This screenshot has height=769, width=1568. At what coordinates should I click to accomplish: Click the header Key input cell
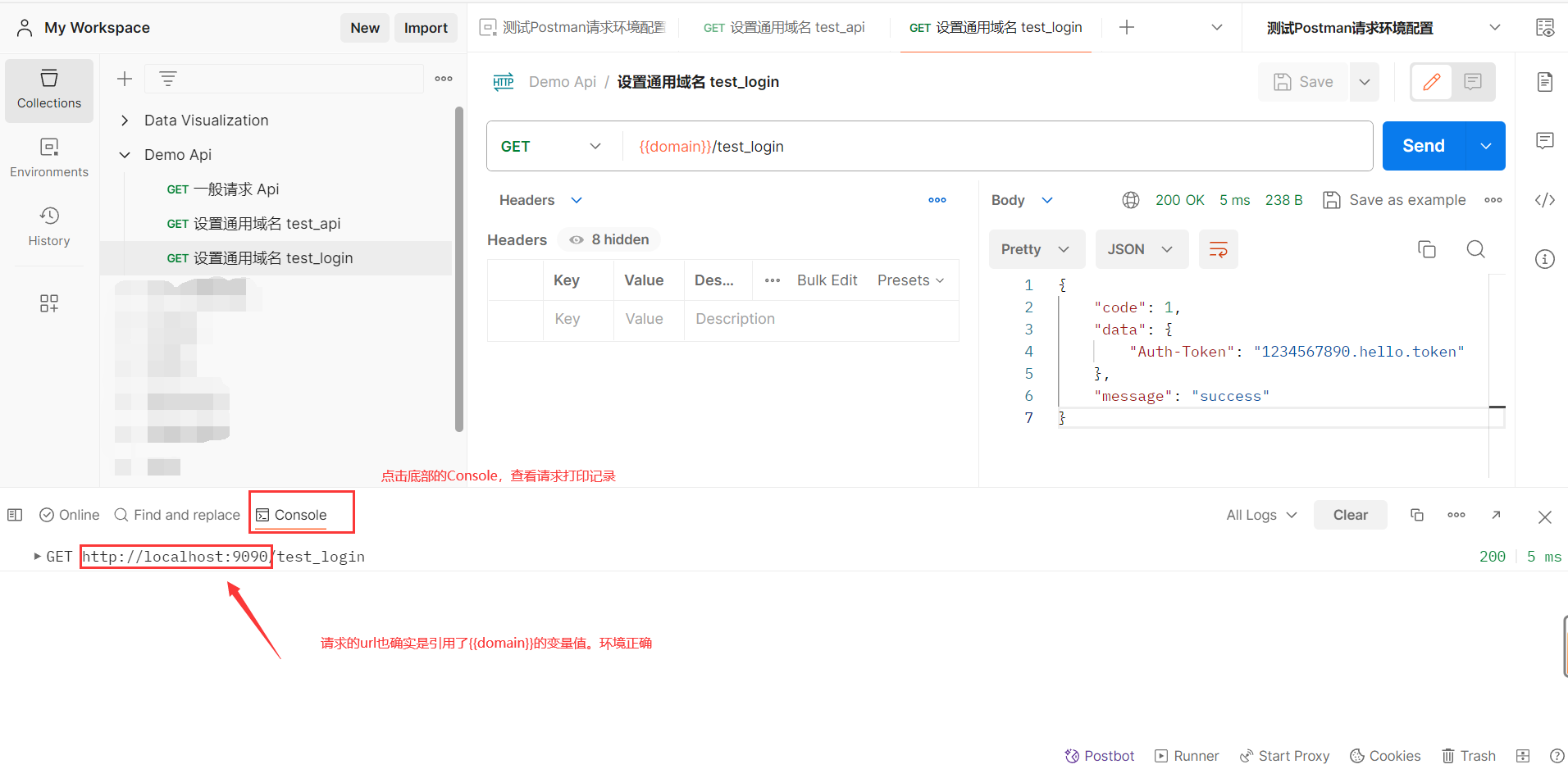click(578, 319)
